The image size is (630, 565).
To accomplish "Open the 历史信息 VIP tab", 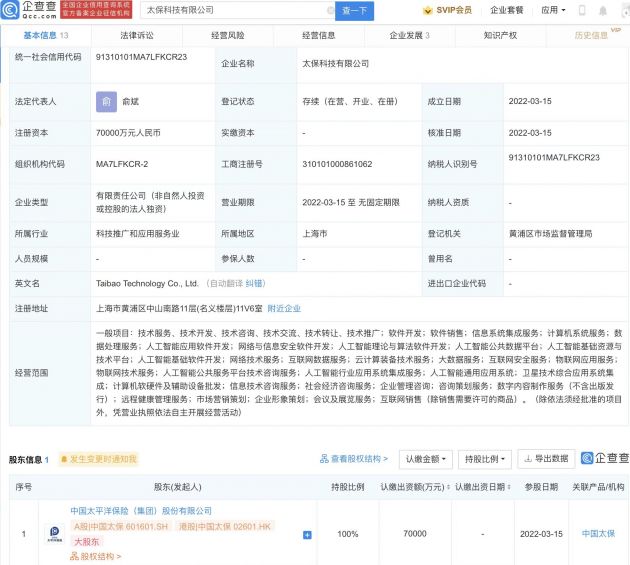I will pos(591,35).
